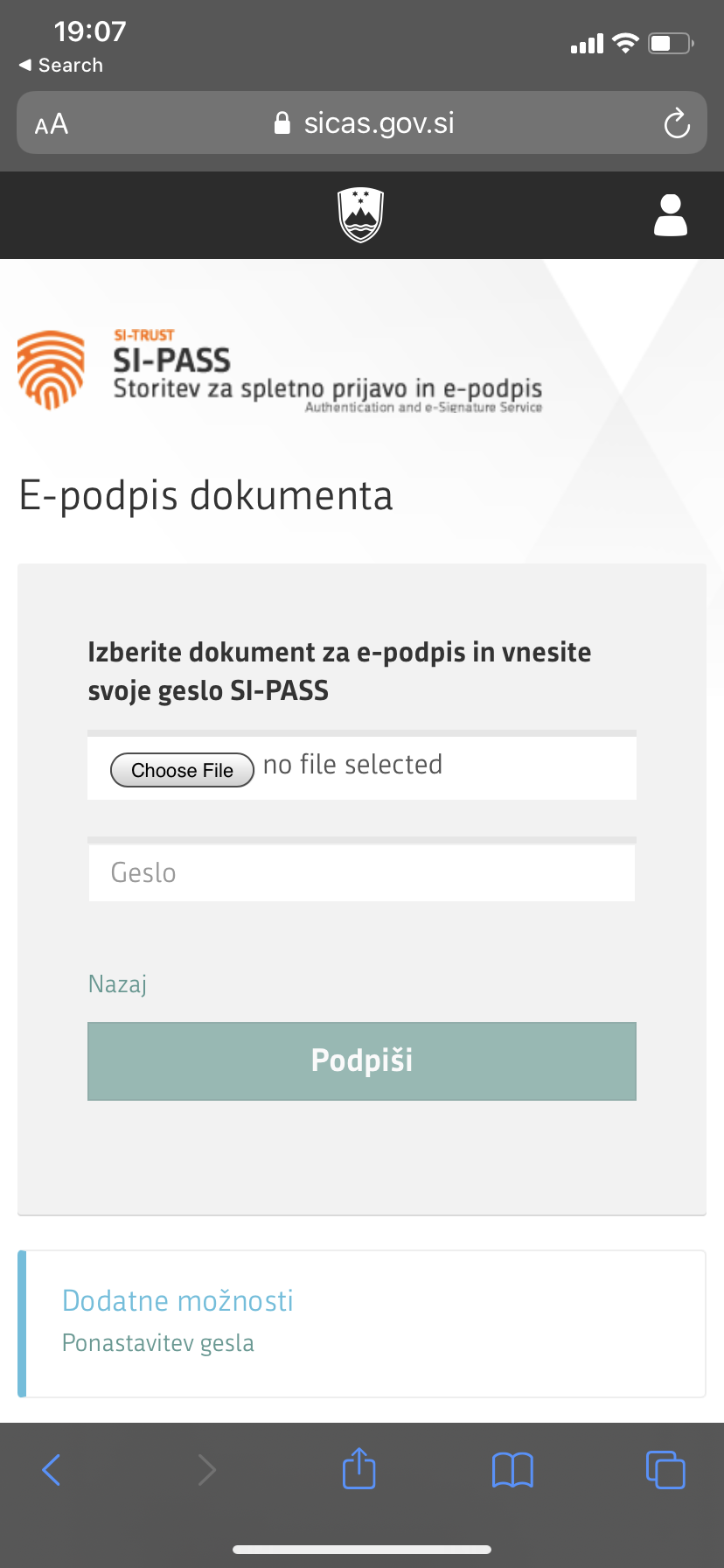Viewport: 724px width, 1568px height.
Task: Open the Ponastavitev gesla link
Action: (158, 1343)
